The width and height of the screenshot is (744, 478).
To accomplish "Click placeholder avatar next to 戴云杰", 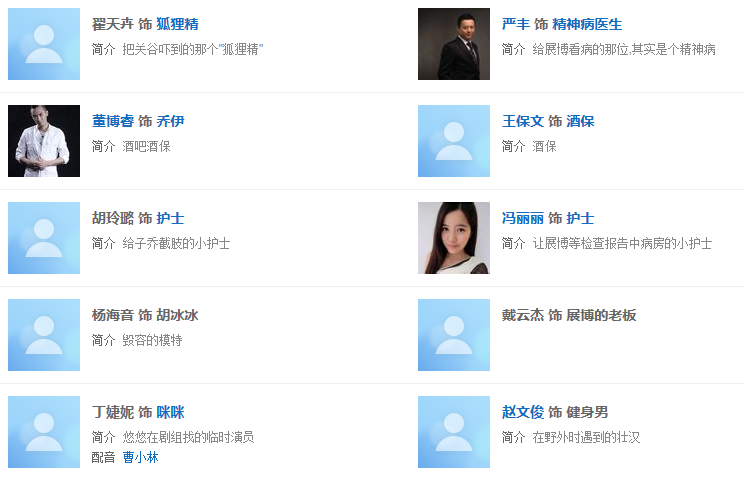I will 454,335.
